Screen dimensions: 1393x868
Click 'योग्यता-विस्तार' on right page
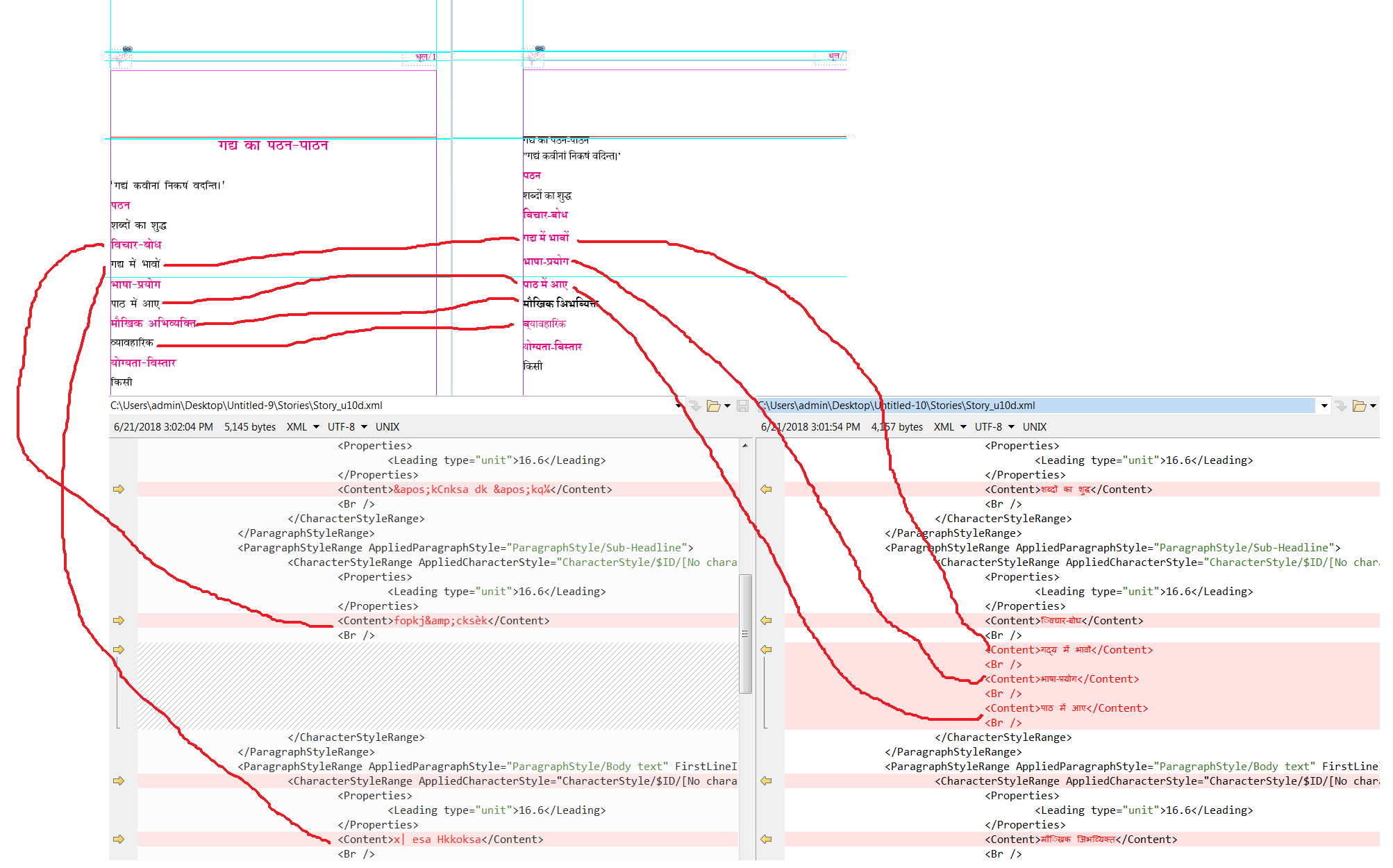click(x=553, y=347)
